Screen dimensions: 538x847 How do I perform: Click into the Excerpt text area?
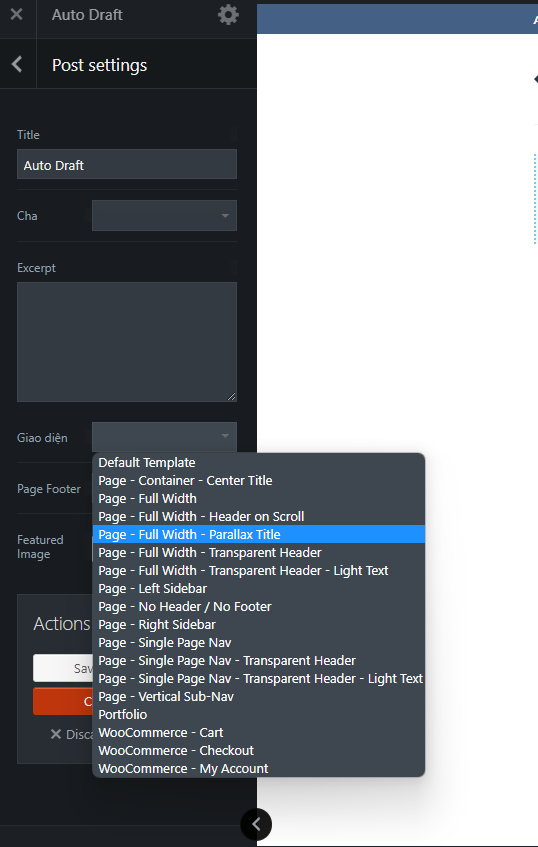coord(127,342)
